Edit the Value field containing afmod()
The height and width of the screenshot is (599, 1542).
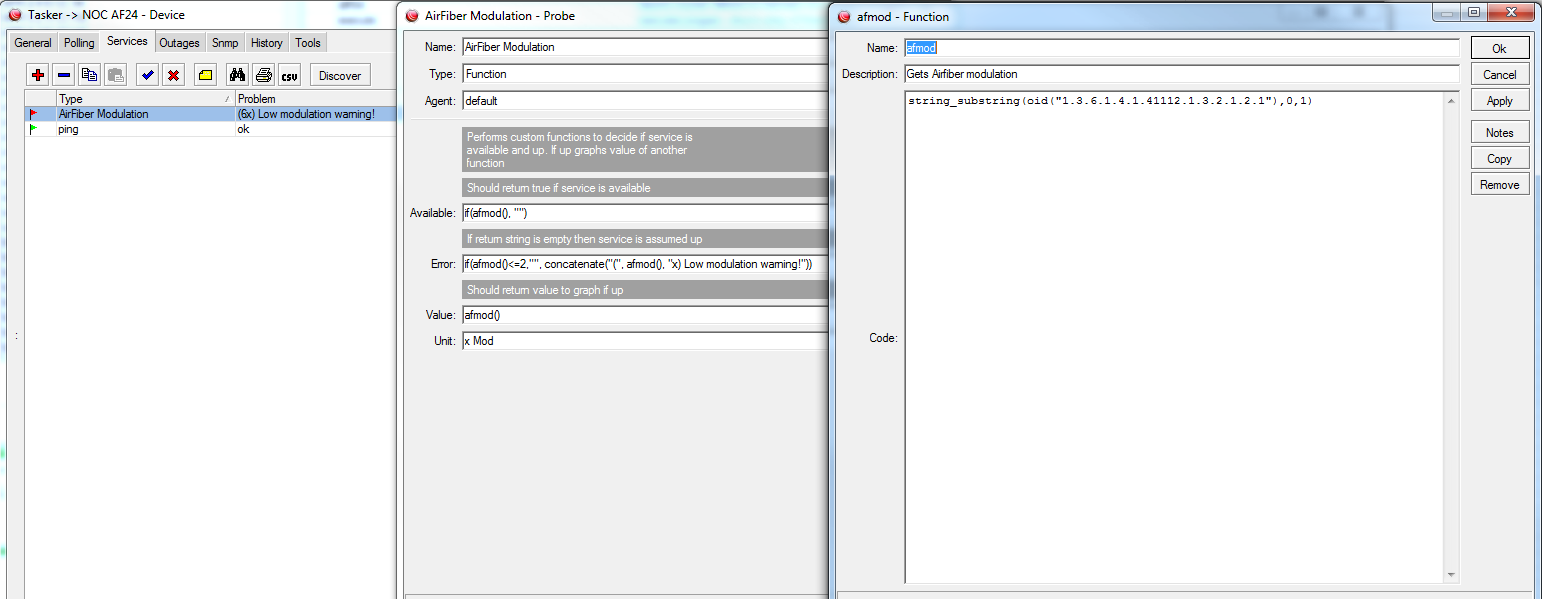645,315
